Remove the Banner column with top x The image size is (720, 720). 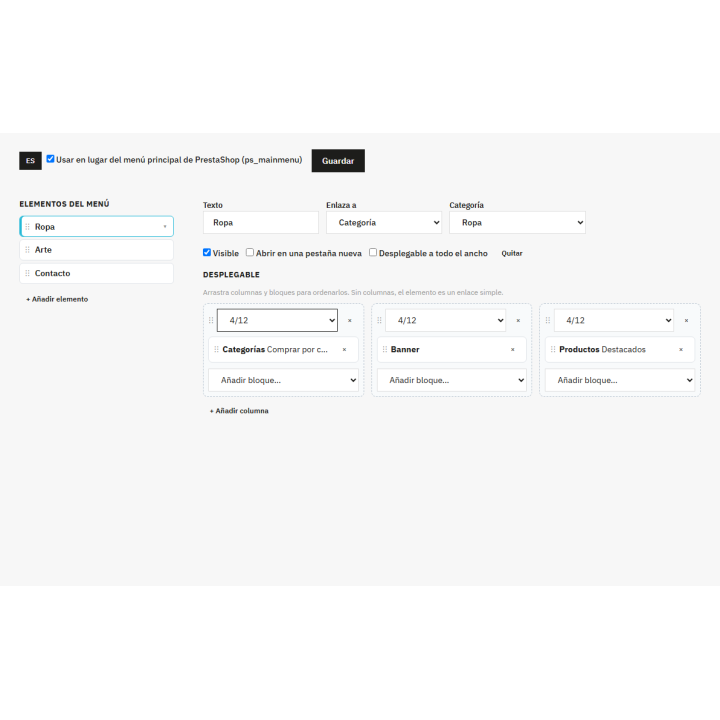tap(518, 321)
